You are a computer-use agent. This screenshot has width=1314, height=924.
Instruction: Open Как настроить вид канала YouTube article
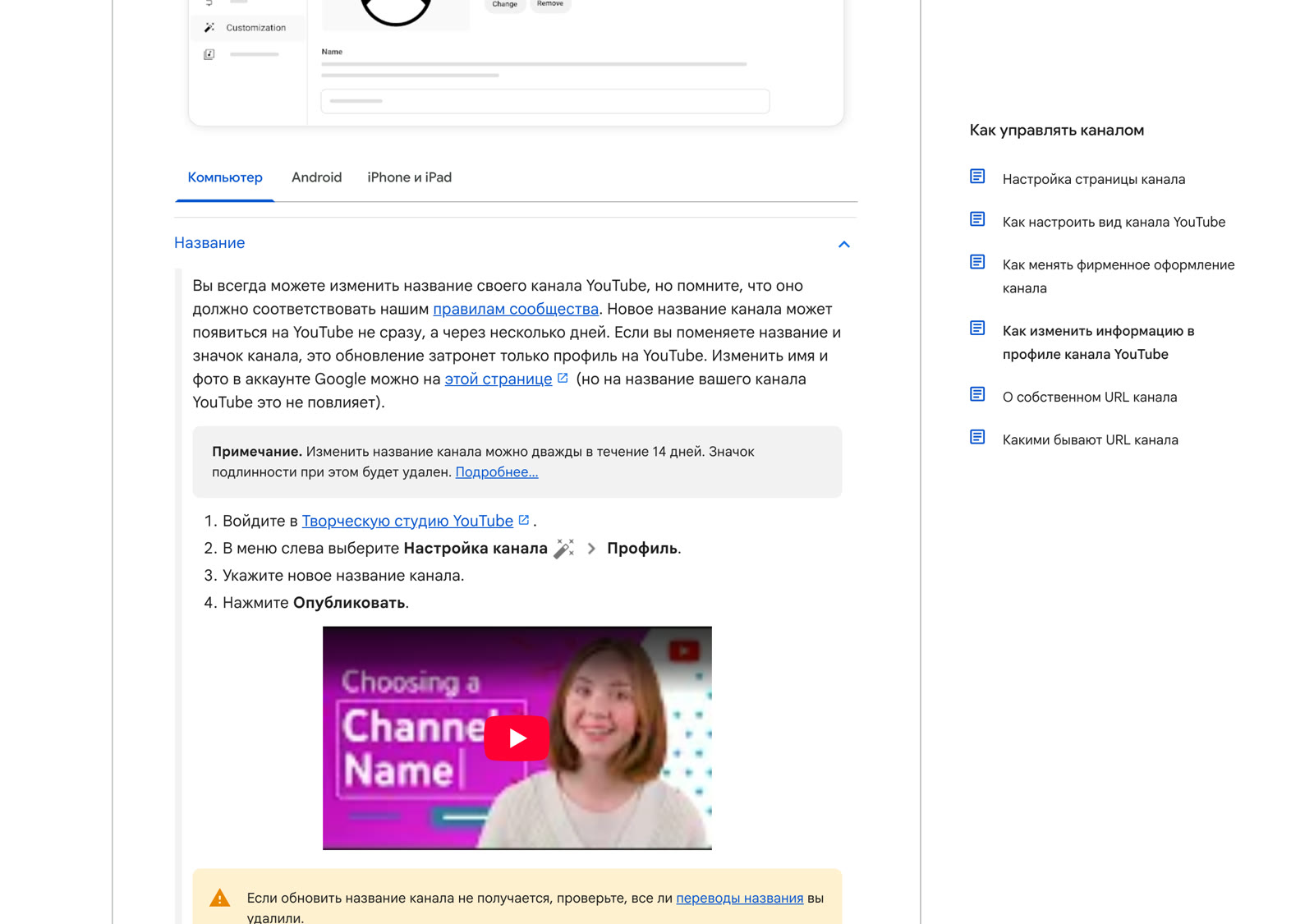[x=1114, y=222]
